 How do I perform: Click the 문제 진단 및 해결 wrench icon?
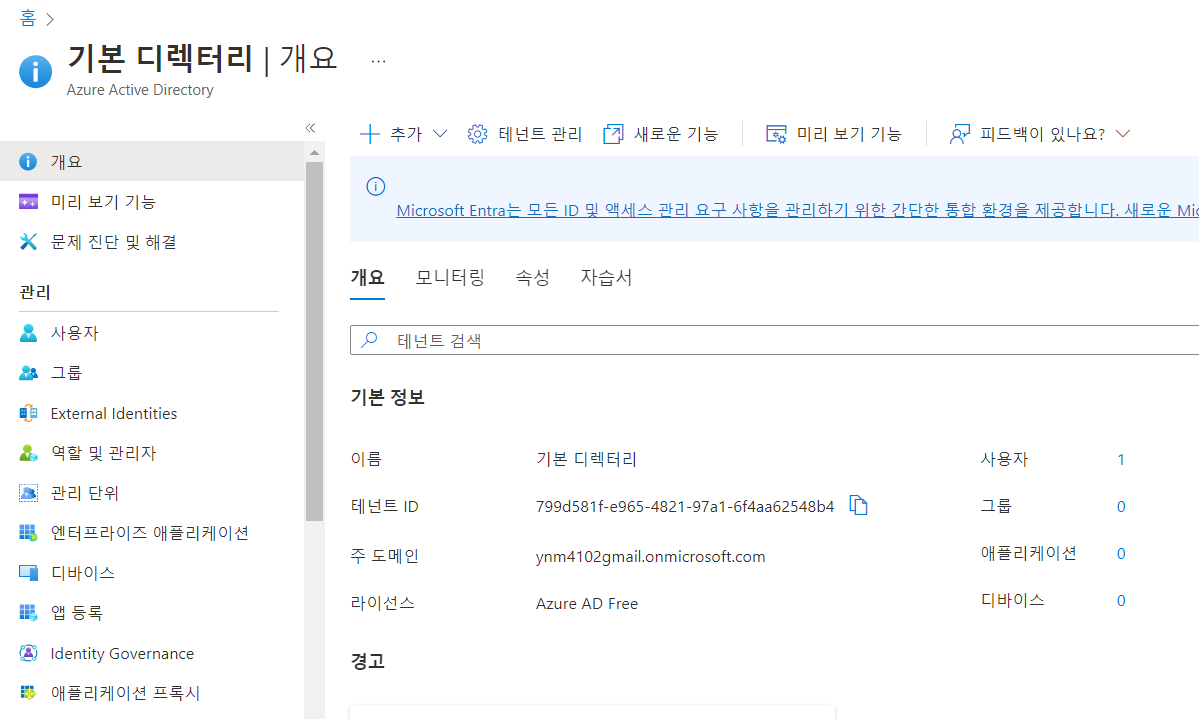pos(28,242)
